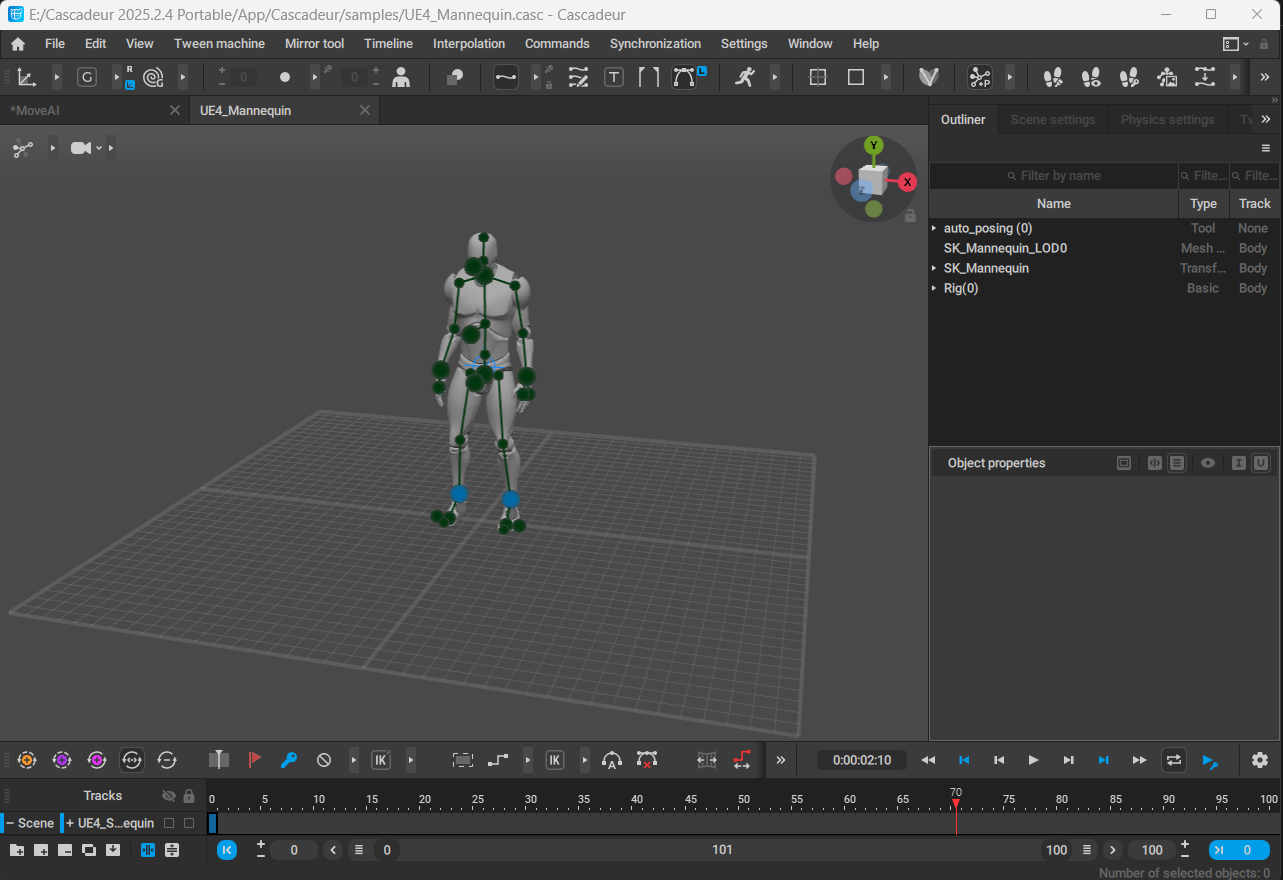Open the layout dropdown near window title controls
The width and height of the screenshot is (1283, 880).
point(1236,44)
